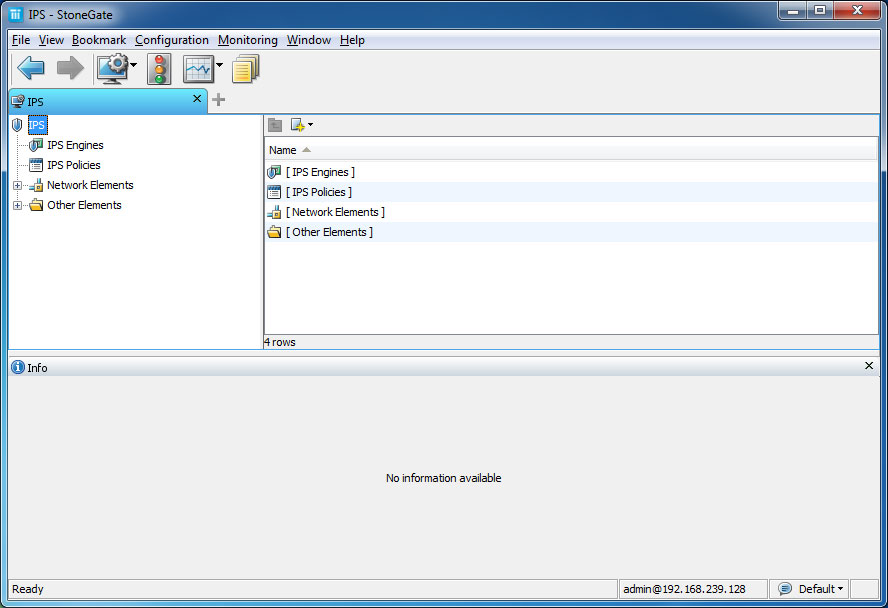The image size is (888, 608).
Task: Click the Network Elements tree icon
Action: pos(36,185)
